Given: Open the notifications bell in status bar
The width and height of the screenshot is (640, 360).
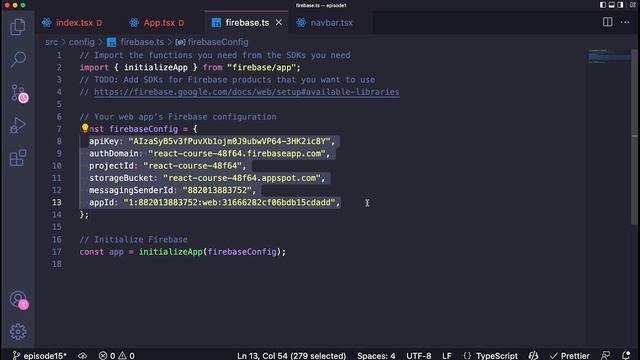Looking at the screenshot, I should pos(626,356).
